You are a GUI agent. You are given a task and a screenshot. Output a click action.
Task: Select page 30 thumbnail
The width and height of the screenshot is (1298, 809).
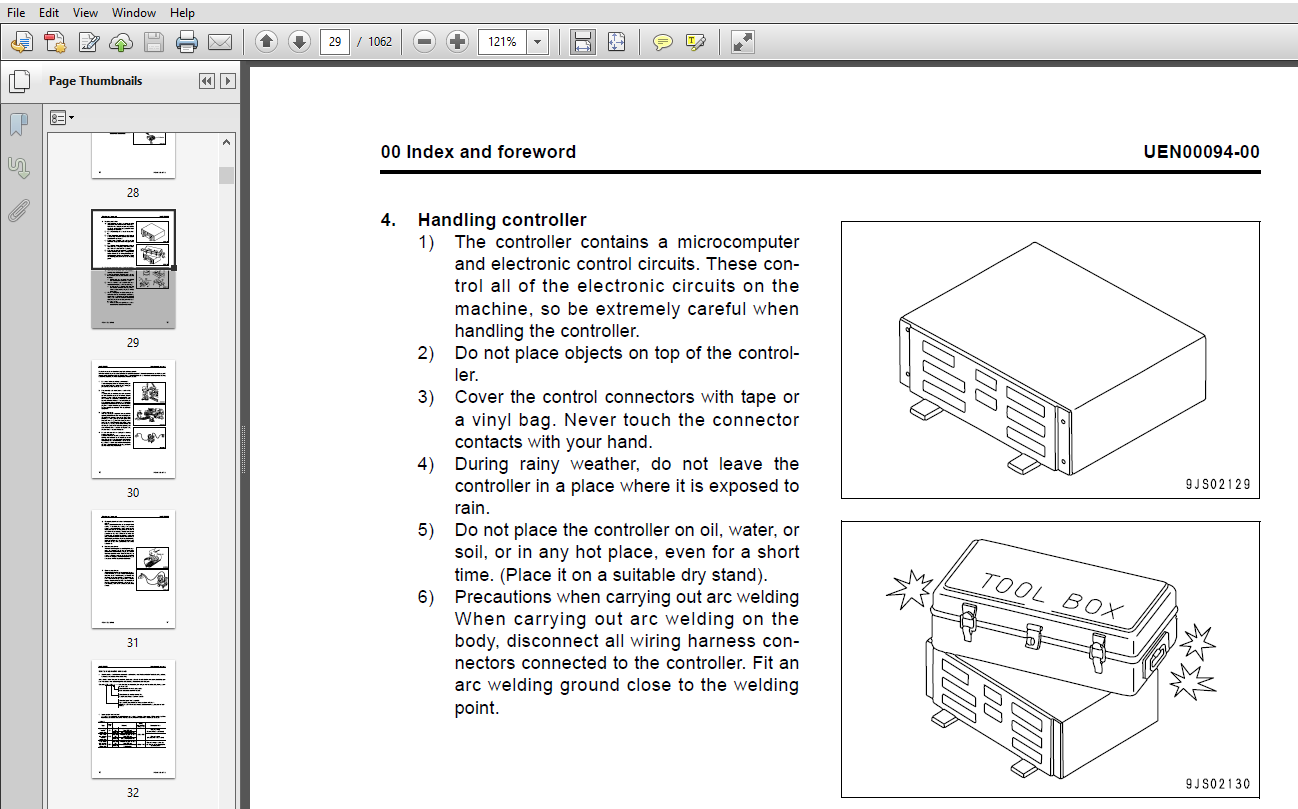[x=133, y=419]
